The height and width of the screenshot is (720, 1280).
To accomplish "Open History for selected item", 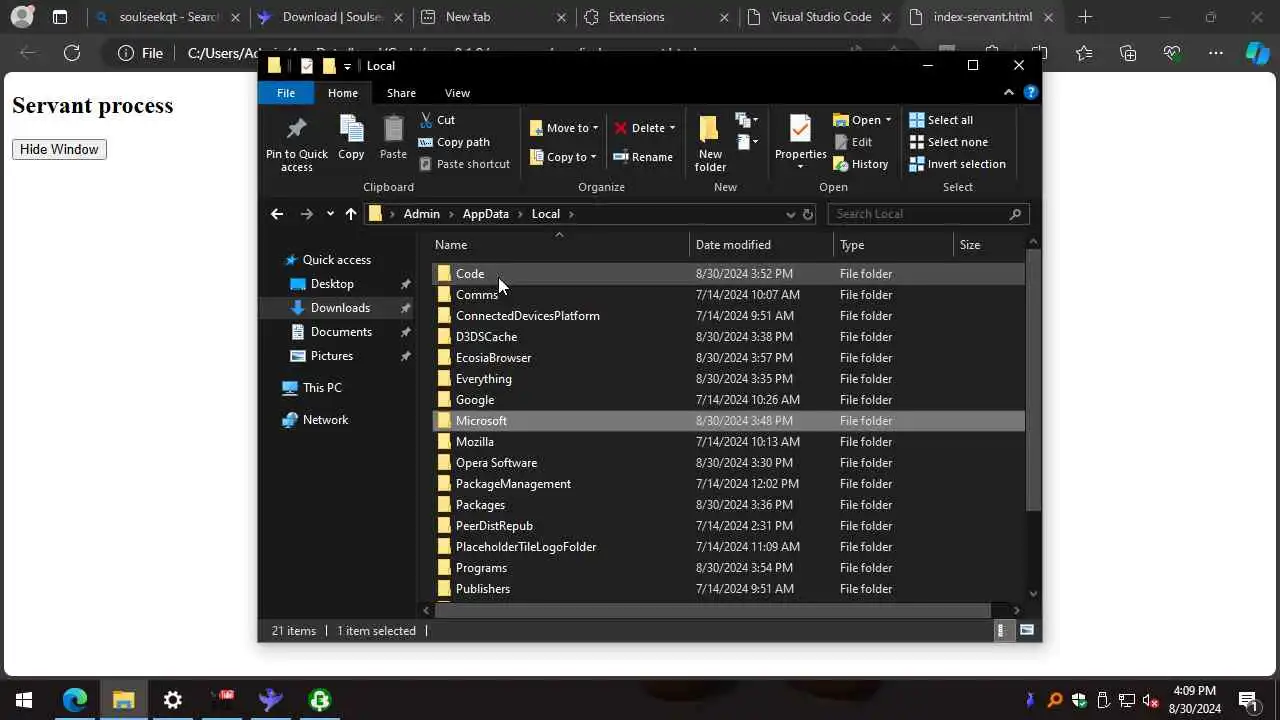I will (x=860, y=164).
